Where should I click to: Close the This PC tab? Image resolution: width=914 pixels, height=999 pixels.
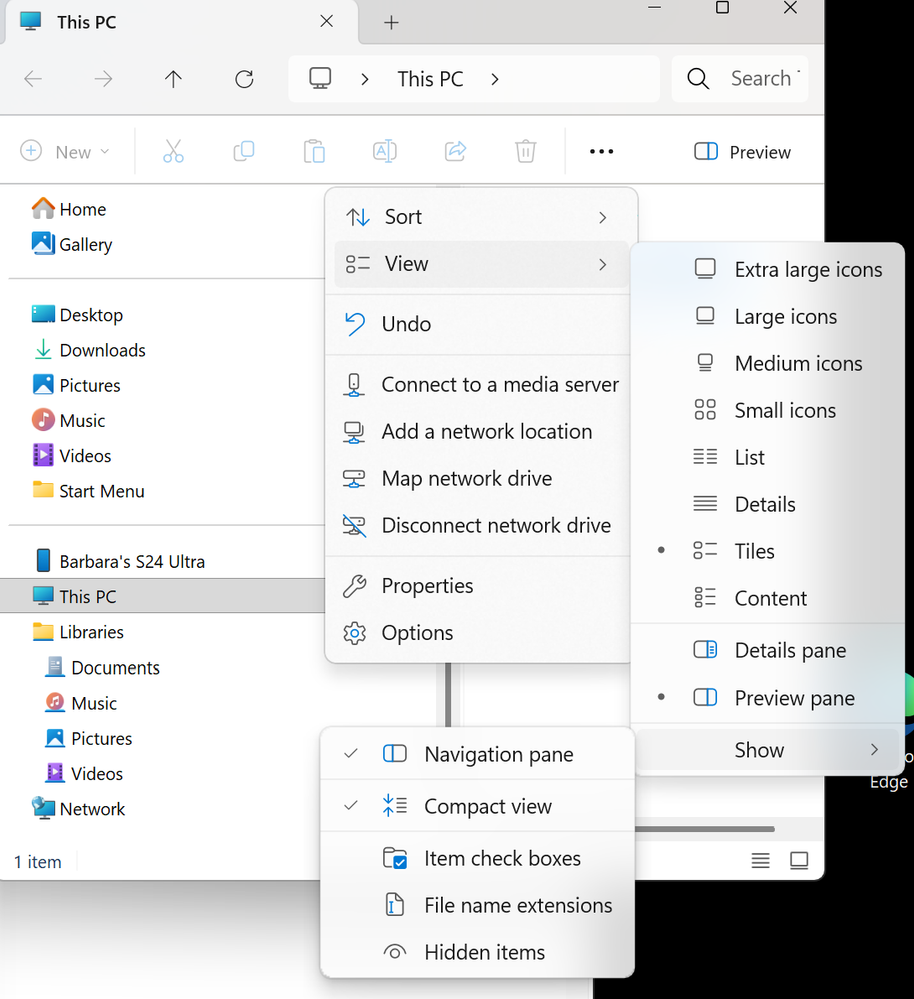pyautogui.click(x=326, y=22)
